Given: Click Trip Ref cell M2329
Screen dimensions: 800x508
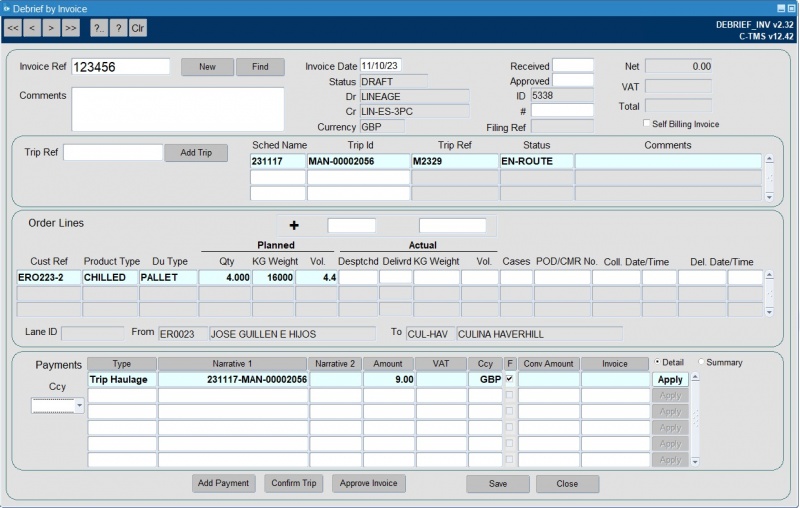Looking at the screenshot, I should [455, 161].
